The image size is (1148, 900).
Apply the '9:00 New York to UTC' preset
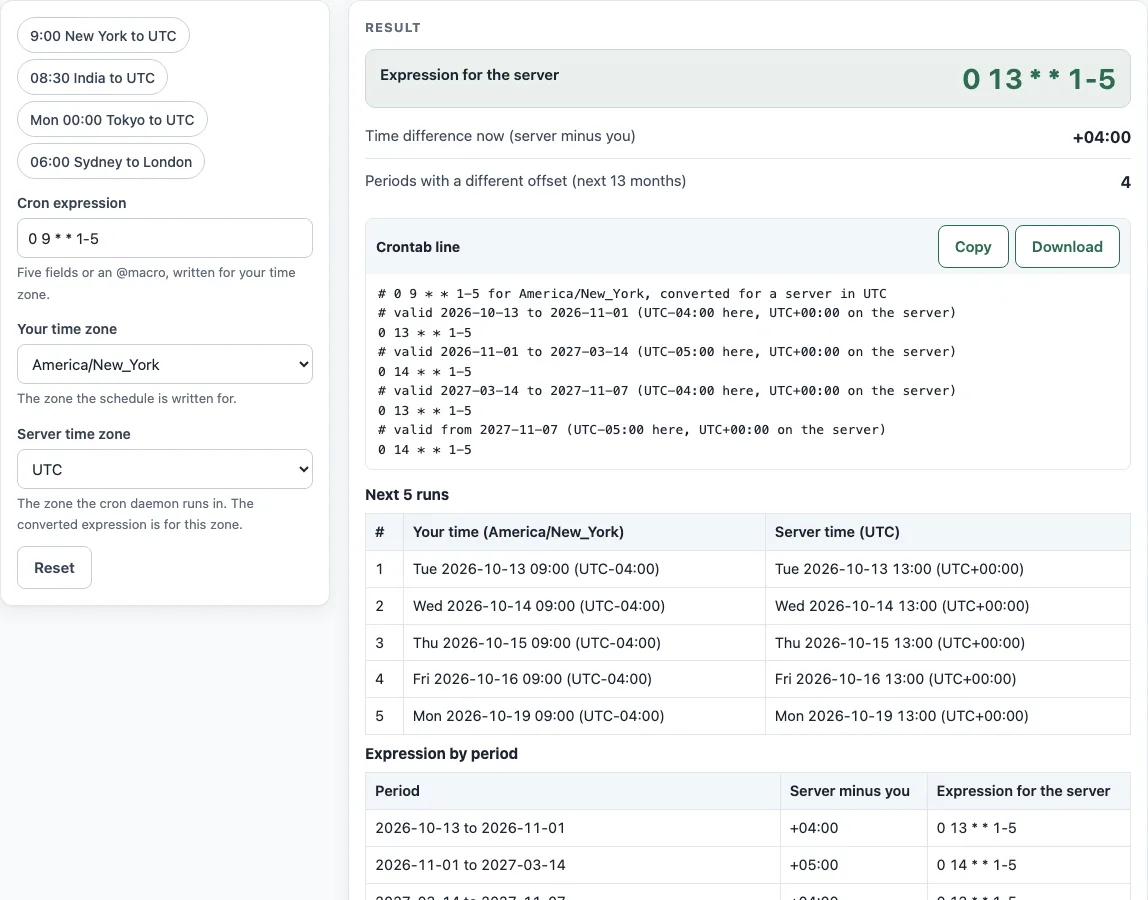(x=103, y=36)
